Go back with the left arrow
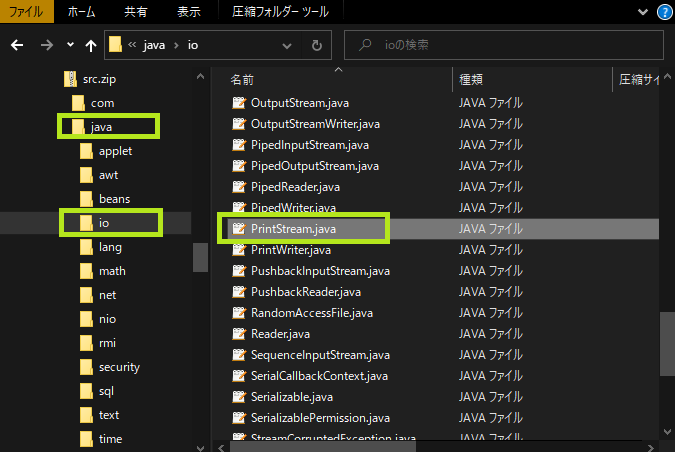The width and height of the screenshot is (675, 452). 17,45
